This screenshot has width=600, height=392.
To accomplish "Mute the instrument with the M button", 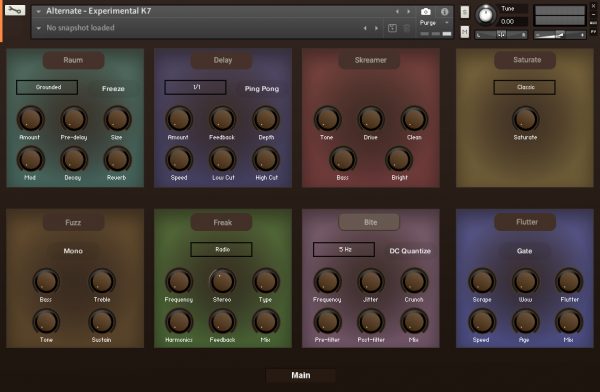I will tap(465, 31).
